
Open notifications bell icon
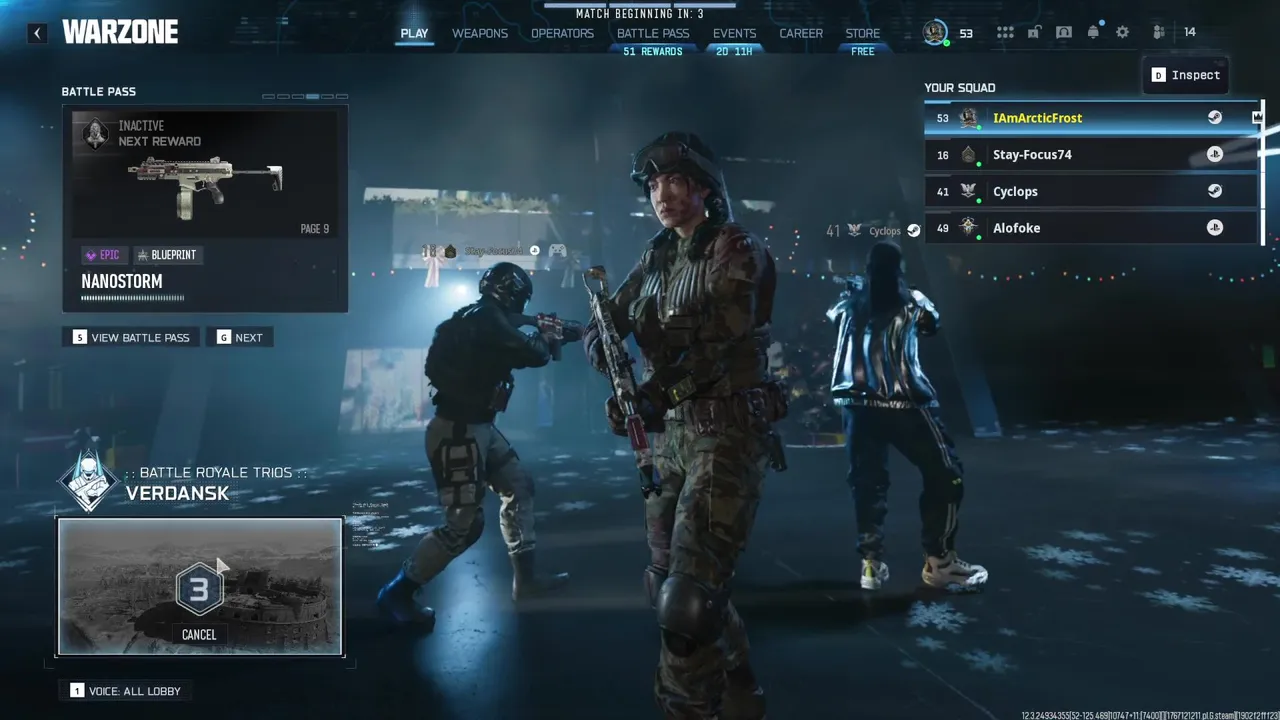[1093, 32]
